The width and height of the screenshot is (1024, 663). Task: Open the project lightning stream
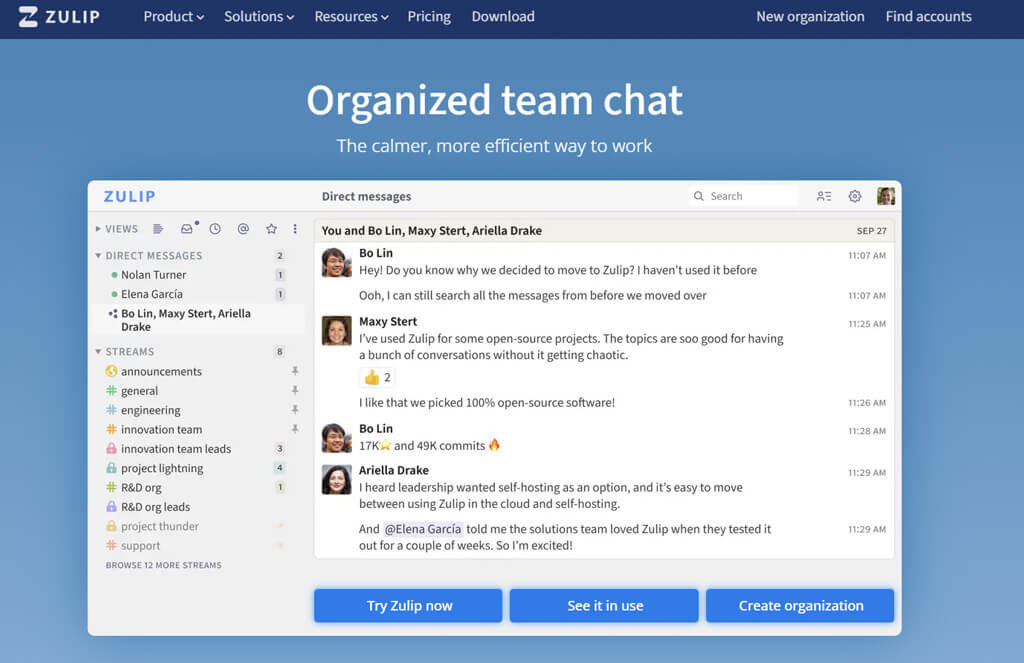pos(162,468)
